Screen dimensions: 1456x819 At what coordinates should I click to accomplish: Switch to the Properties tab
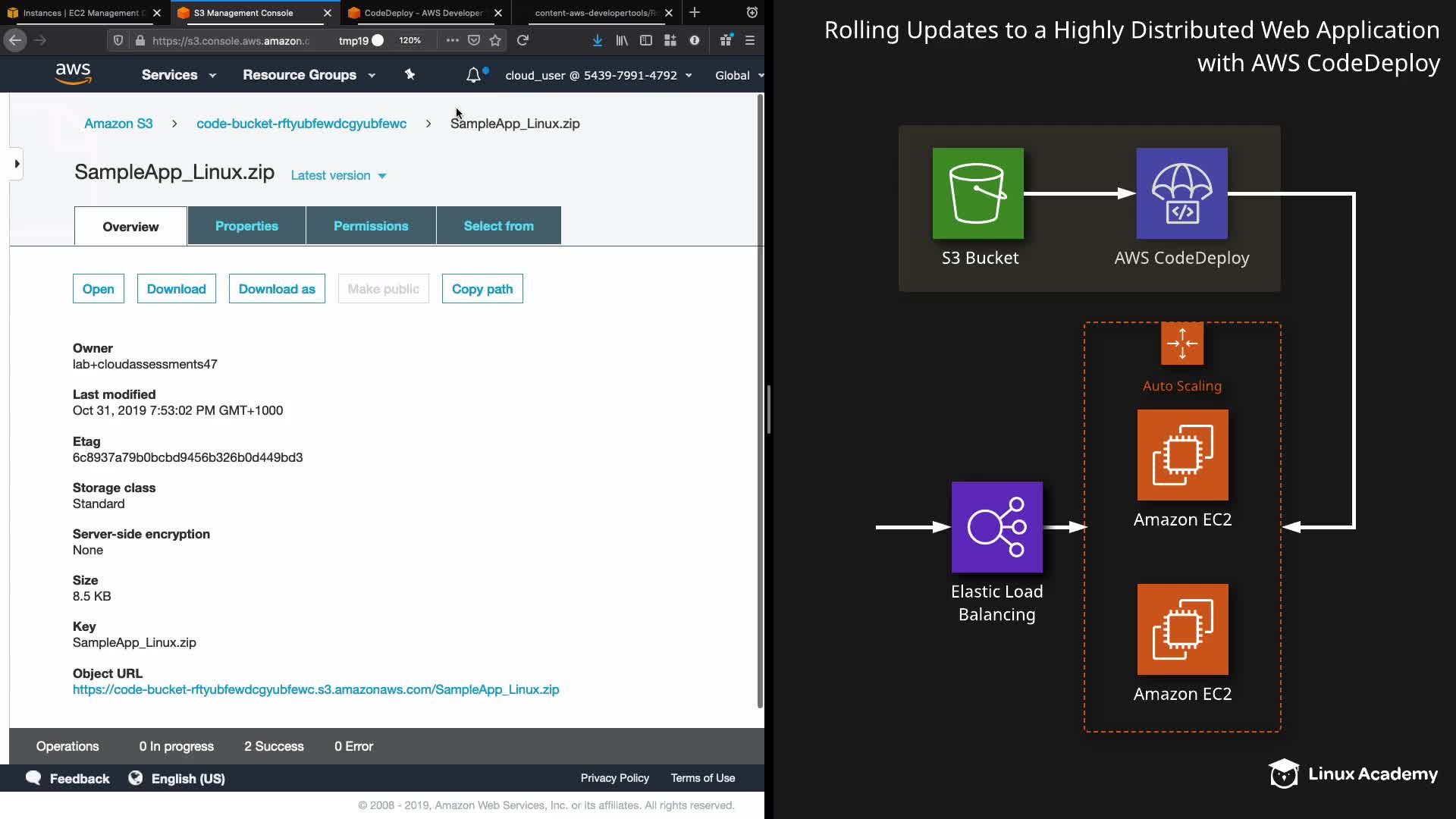(x=246, y=226)
